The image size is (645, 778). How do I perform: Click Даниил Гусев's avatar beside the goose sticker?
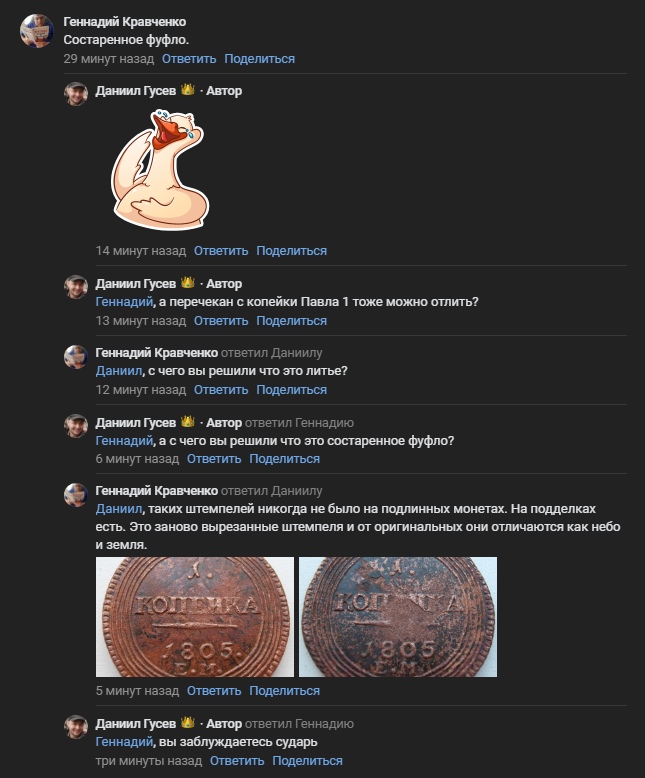[76, 94]
